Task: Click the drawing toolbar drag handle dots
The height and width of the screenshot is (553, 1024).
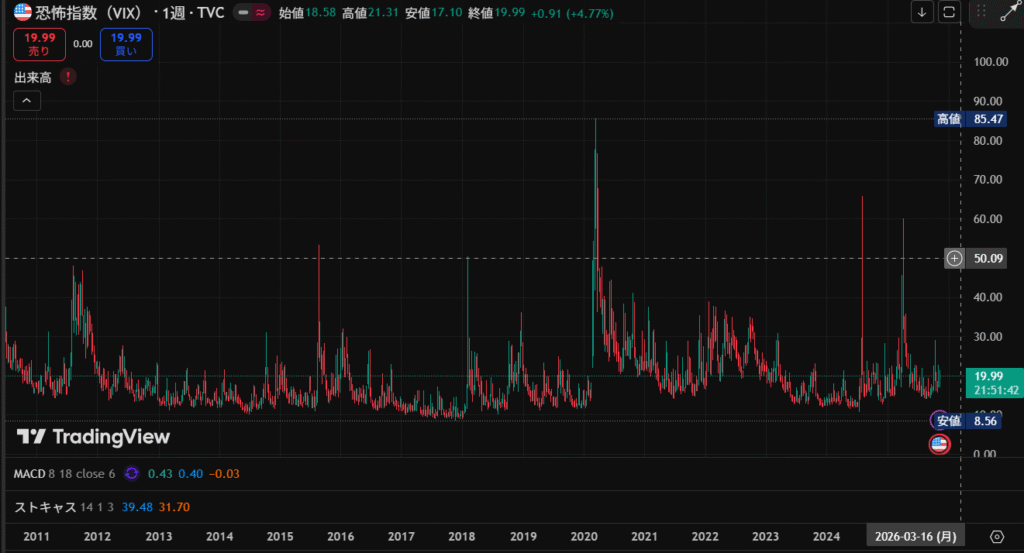Action: coord(982,12)
